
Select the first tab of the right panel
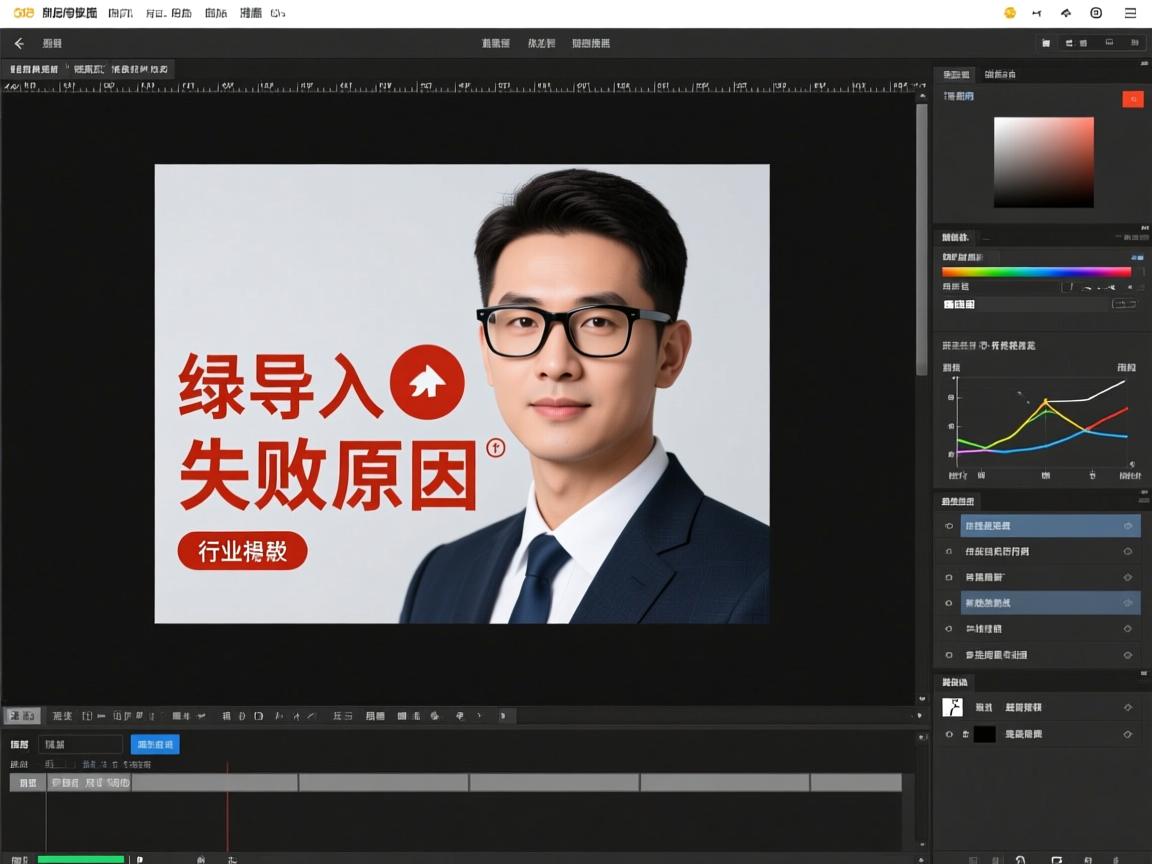click(956, 74)
